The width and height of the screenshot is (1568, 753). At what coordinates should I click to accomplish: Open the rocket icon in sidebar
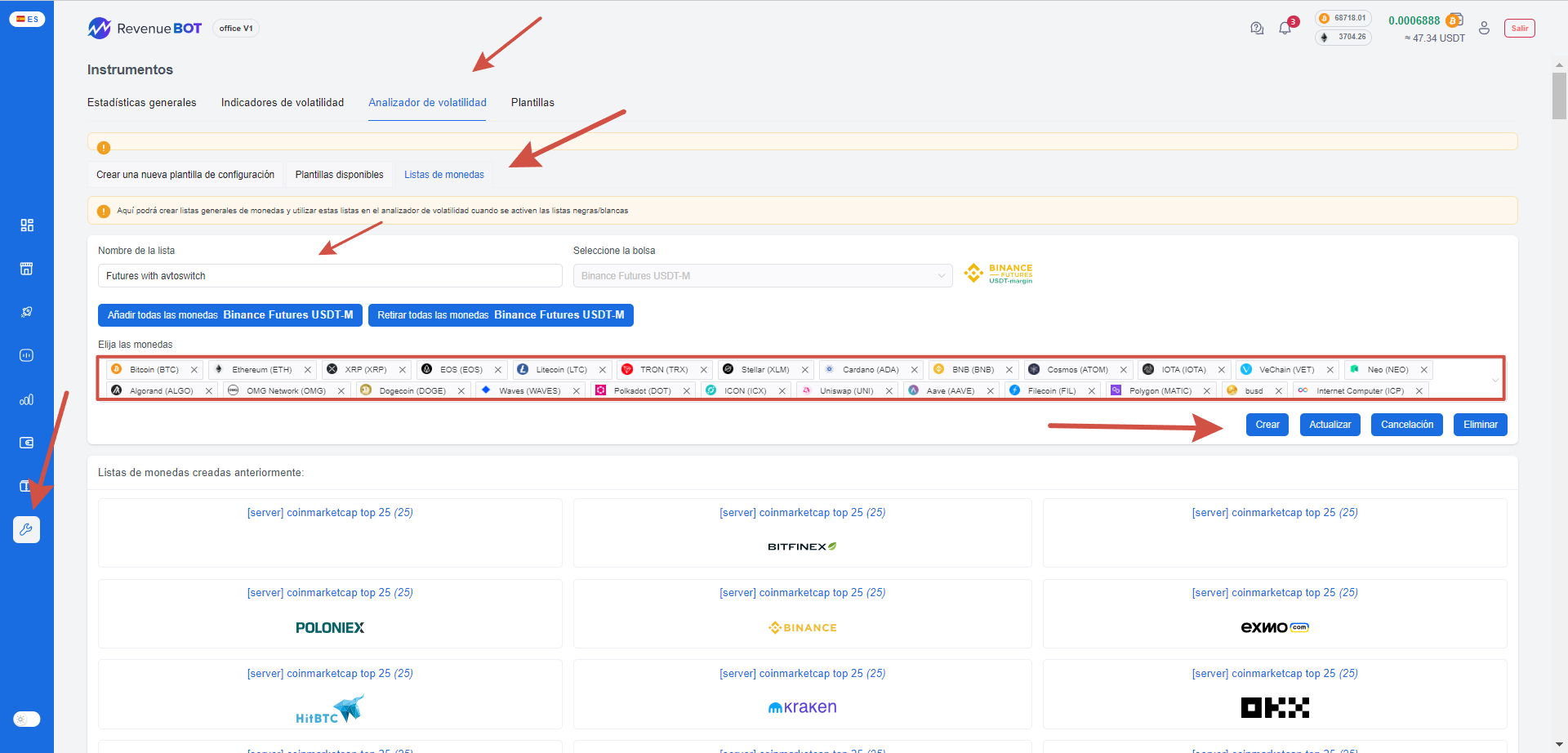pos(27,312)
